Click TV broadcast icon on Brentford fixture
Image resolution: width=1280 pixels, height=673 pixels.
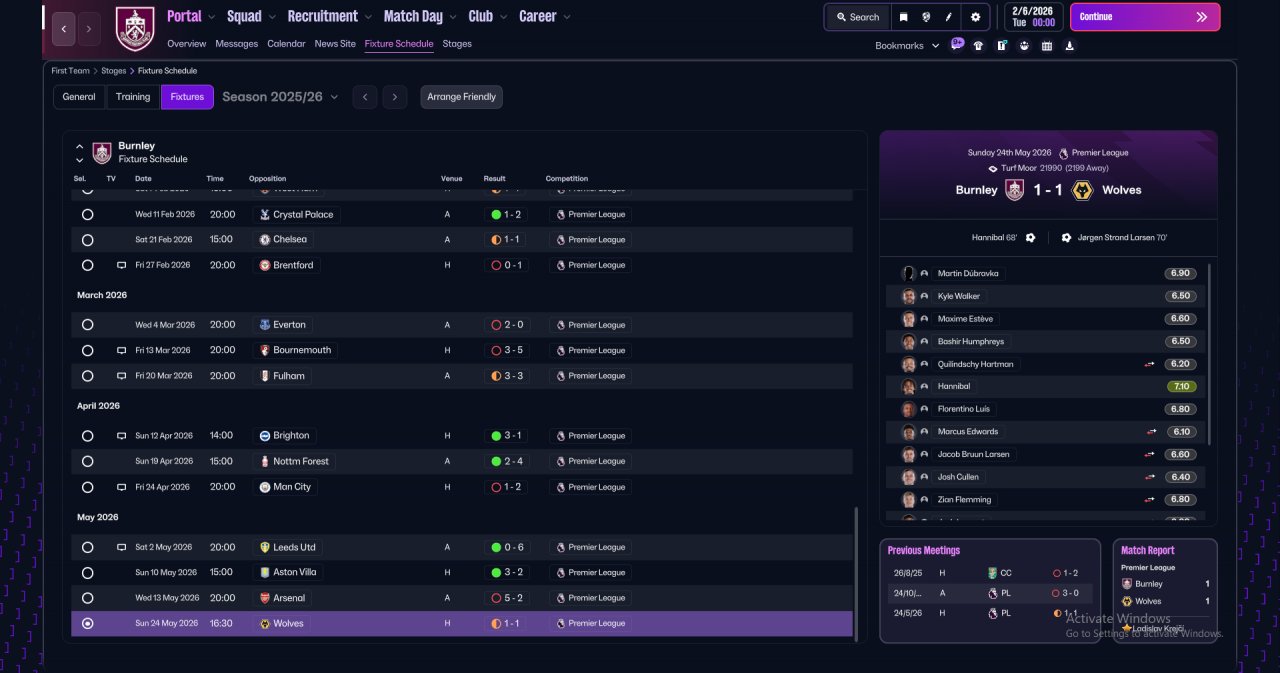(121, 265)
